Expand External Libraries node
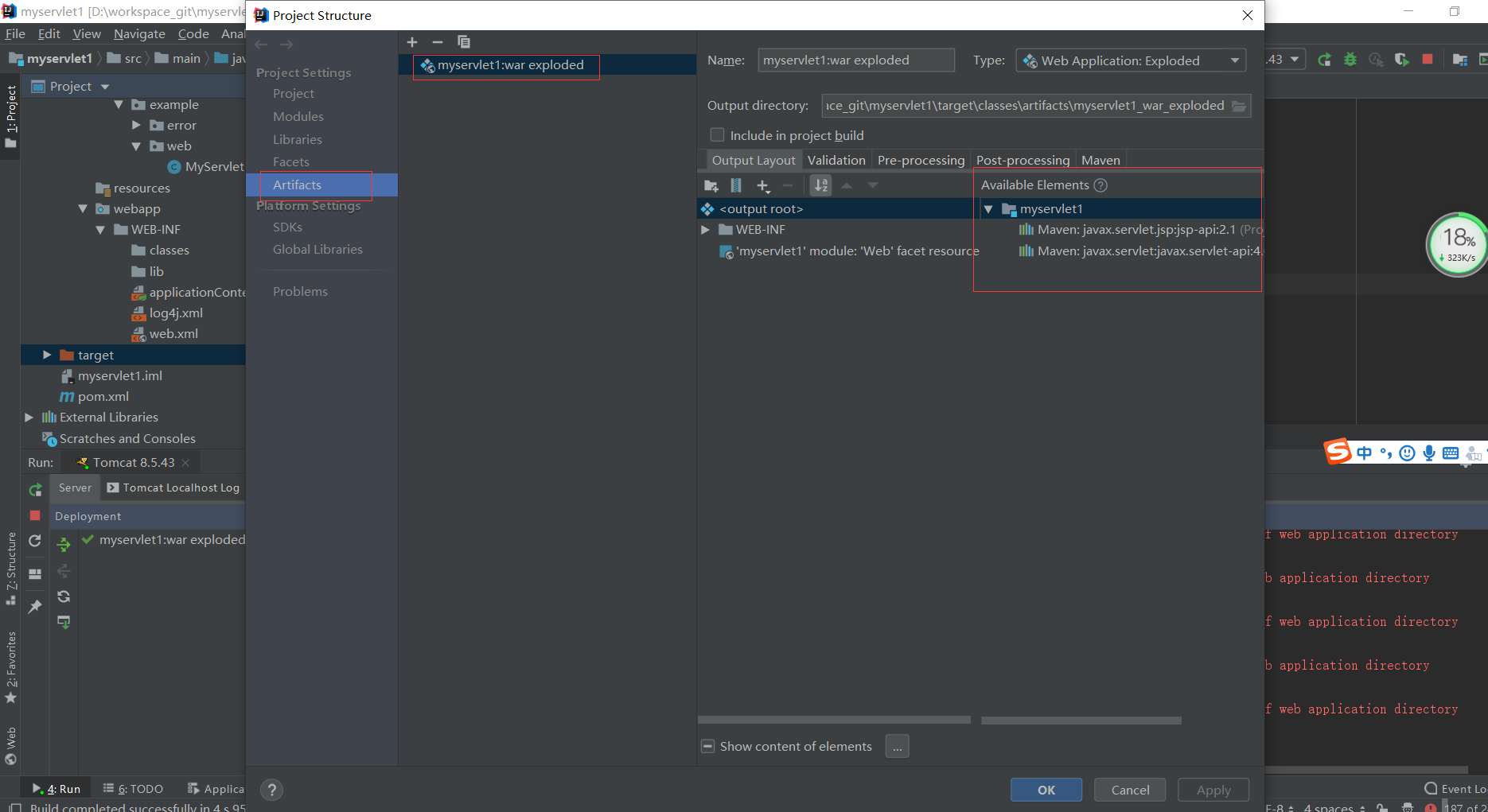 (x=29, y=417)
